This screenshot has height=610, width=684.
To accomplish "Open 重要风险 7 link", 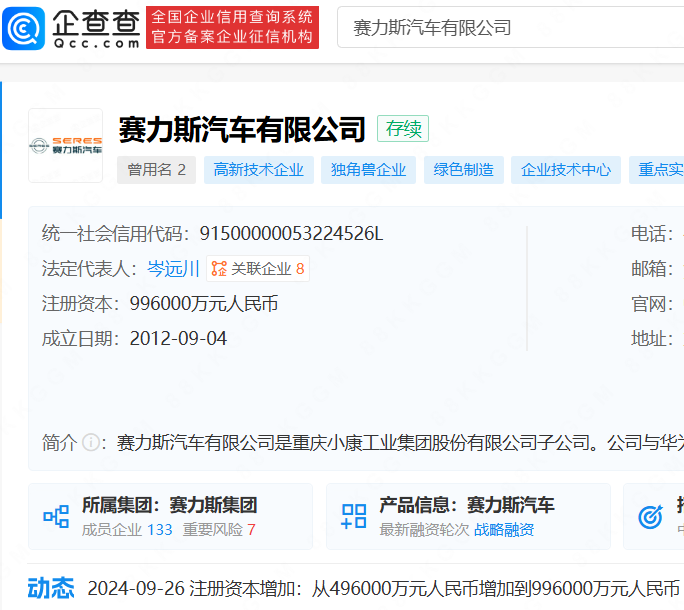I will click(219, 530).
